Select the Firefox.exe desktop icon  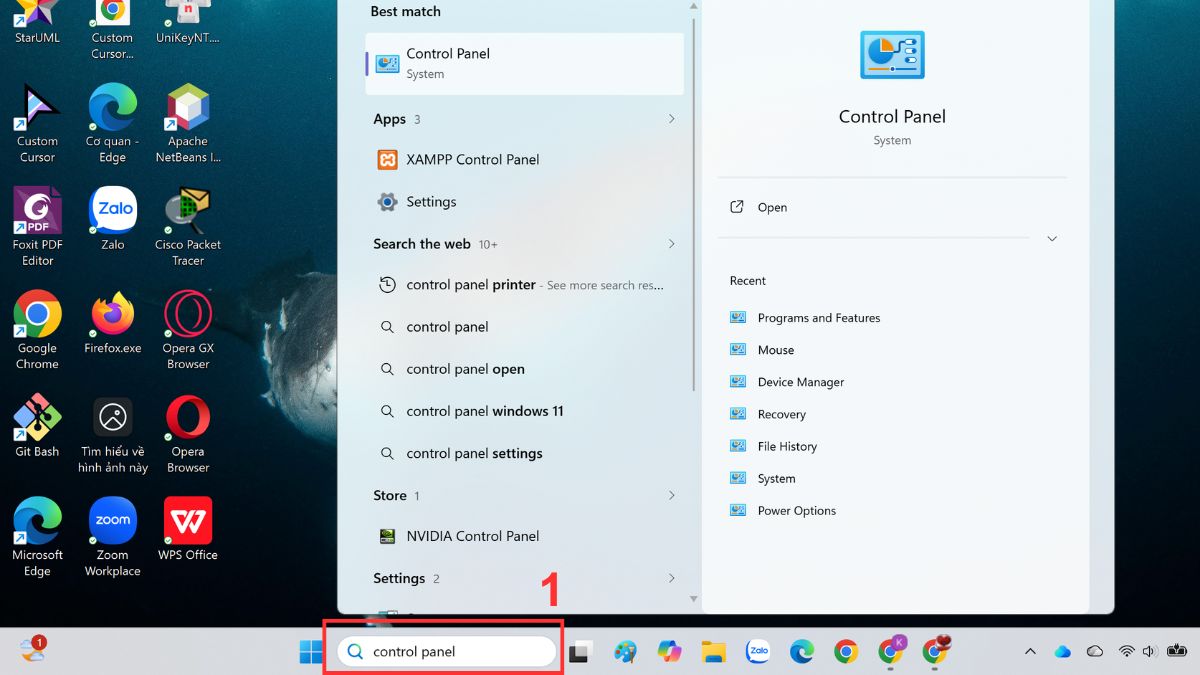(113, 323)
